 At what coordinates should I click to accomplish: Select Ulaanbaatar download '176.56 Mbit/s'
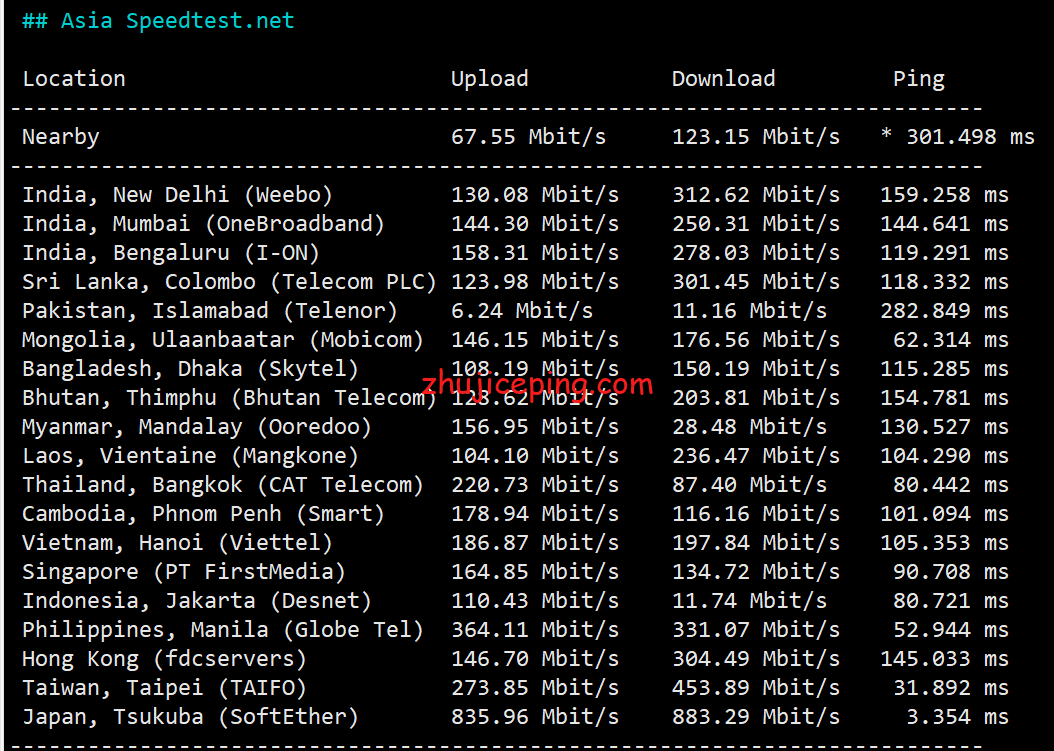756,340
